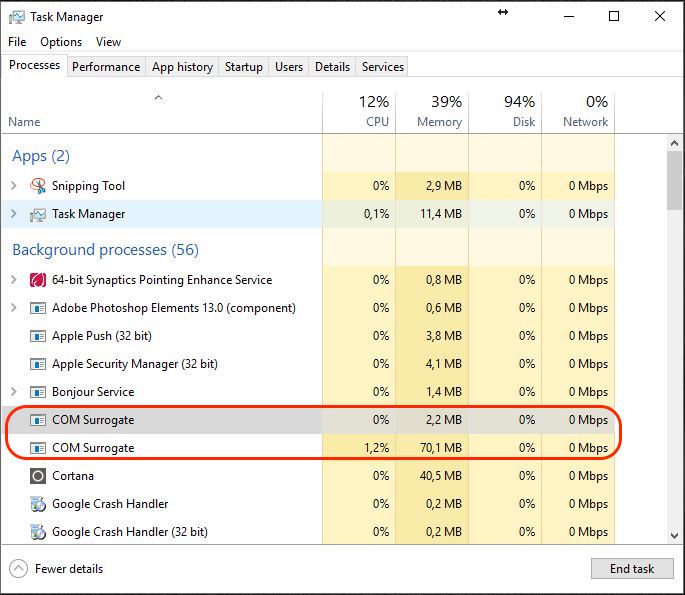Expand Adobe Photoshop Elements 13.0 component

coord(14,308)
